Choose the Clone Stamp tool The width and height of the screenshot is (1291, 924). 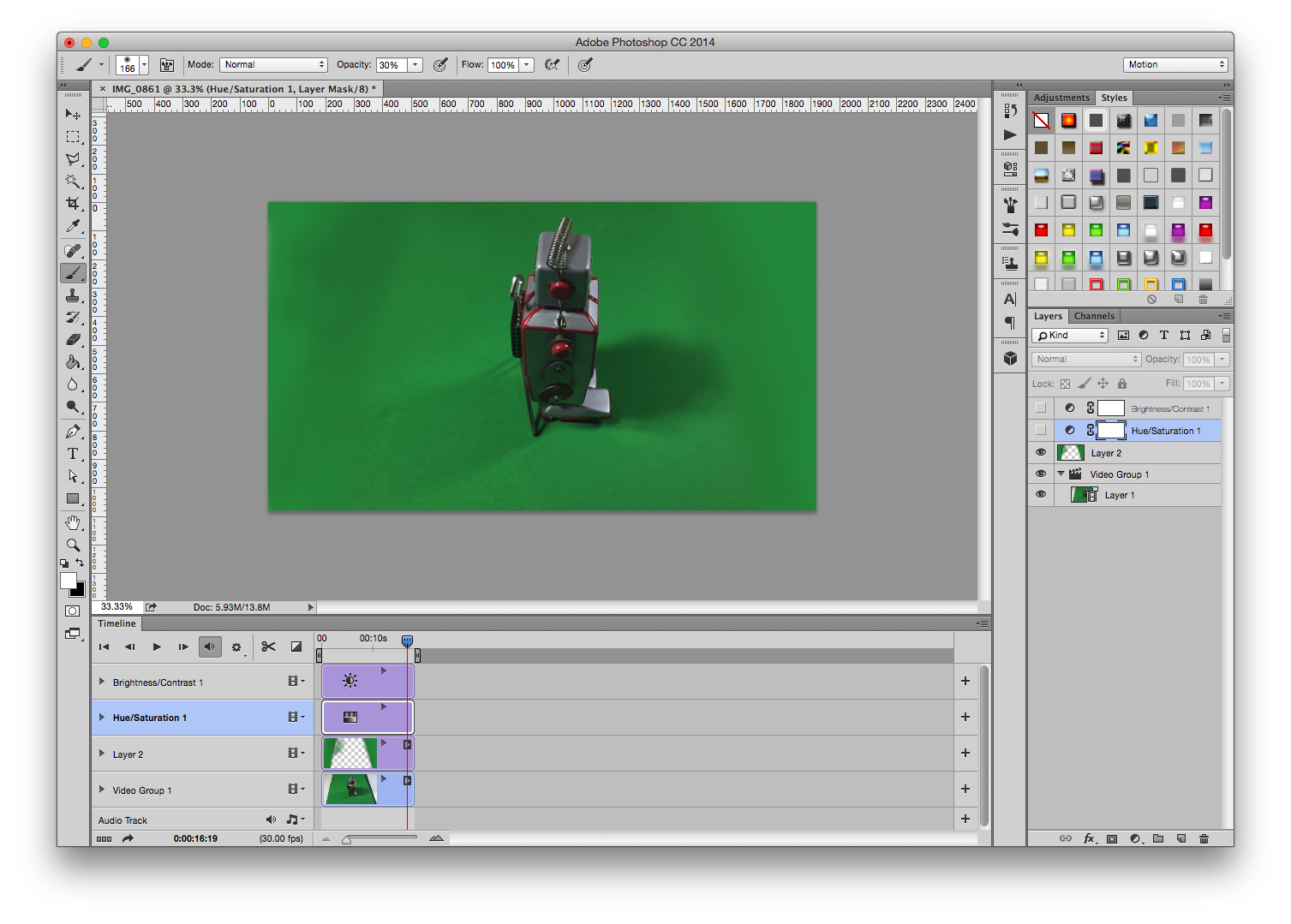73,295
